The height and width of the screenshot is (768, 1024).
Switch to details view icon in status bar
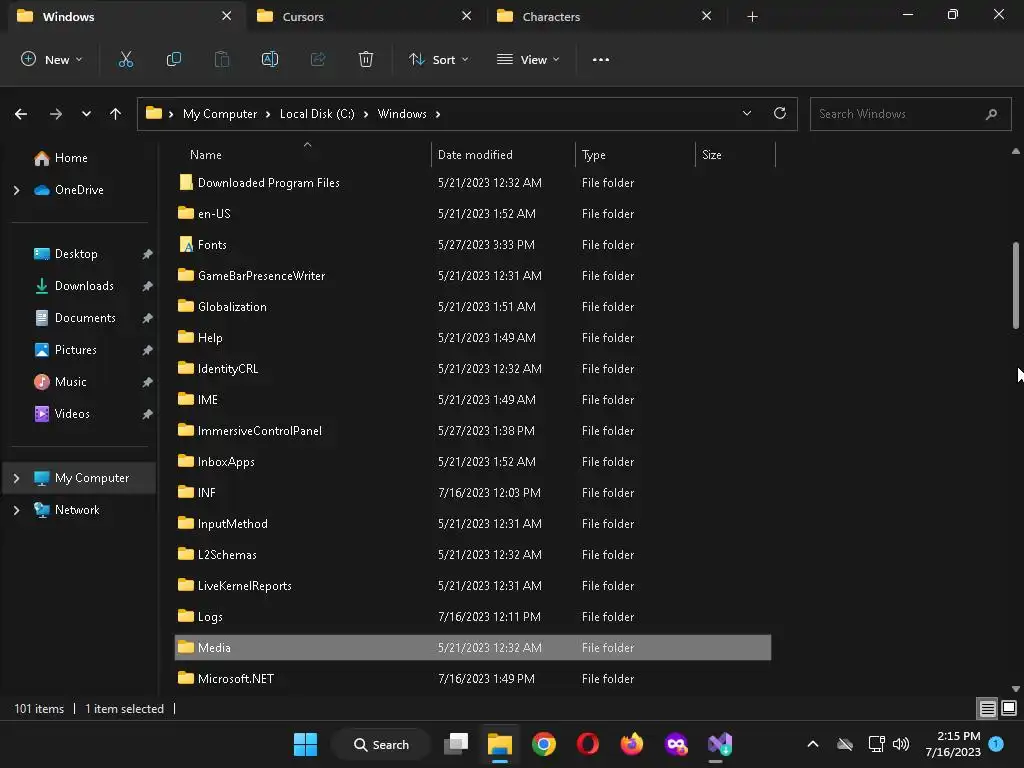coord(987,709)
